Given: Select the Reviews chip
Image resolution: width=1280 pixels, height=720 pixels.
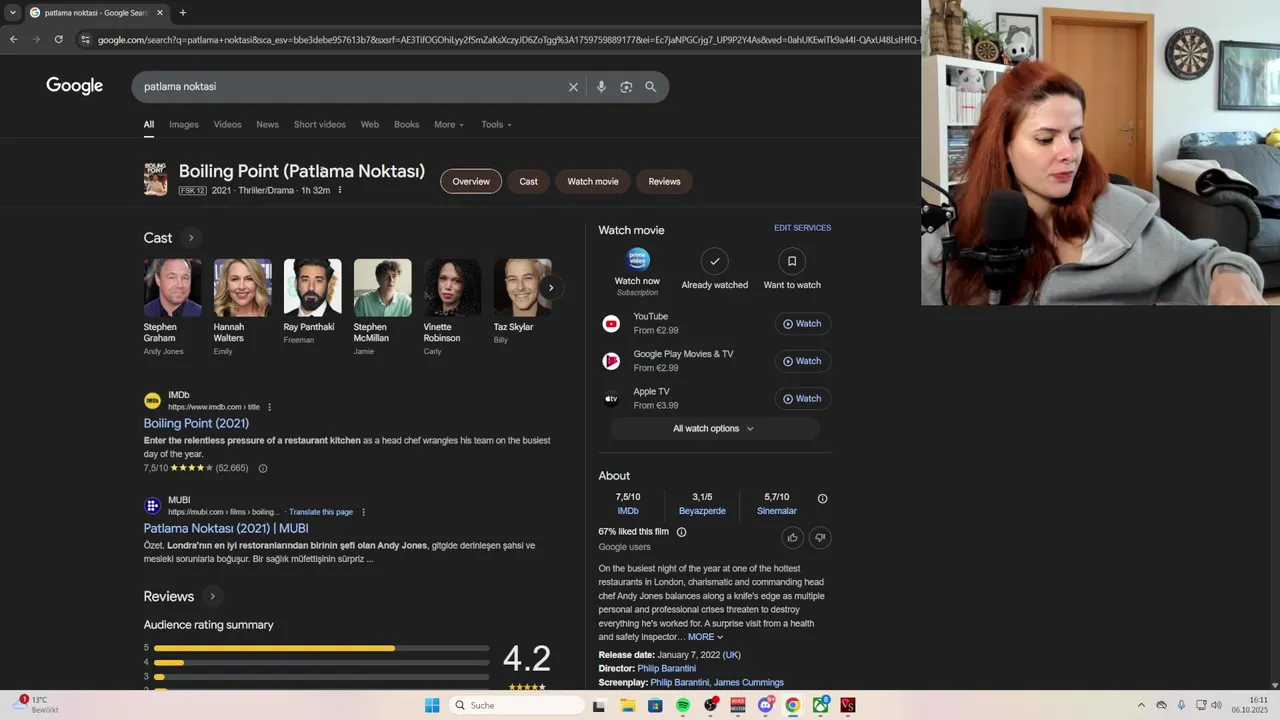Looking at the screenshot, I should point(664,181).
